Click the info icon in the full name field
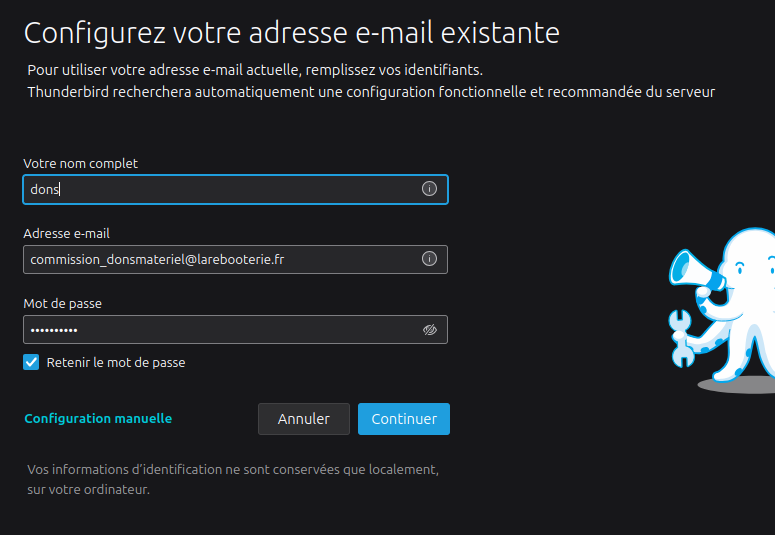This screenshot has height=535, width=775. coord(429,189)
